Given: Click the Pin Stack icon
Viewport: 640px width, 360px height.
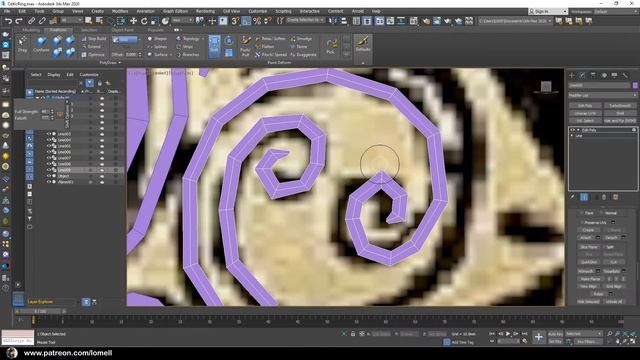Looking at the screenshot, I should tap(573, 197).
